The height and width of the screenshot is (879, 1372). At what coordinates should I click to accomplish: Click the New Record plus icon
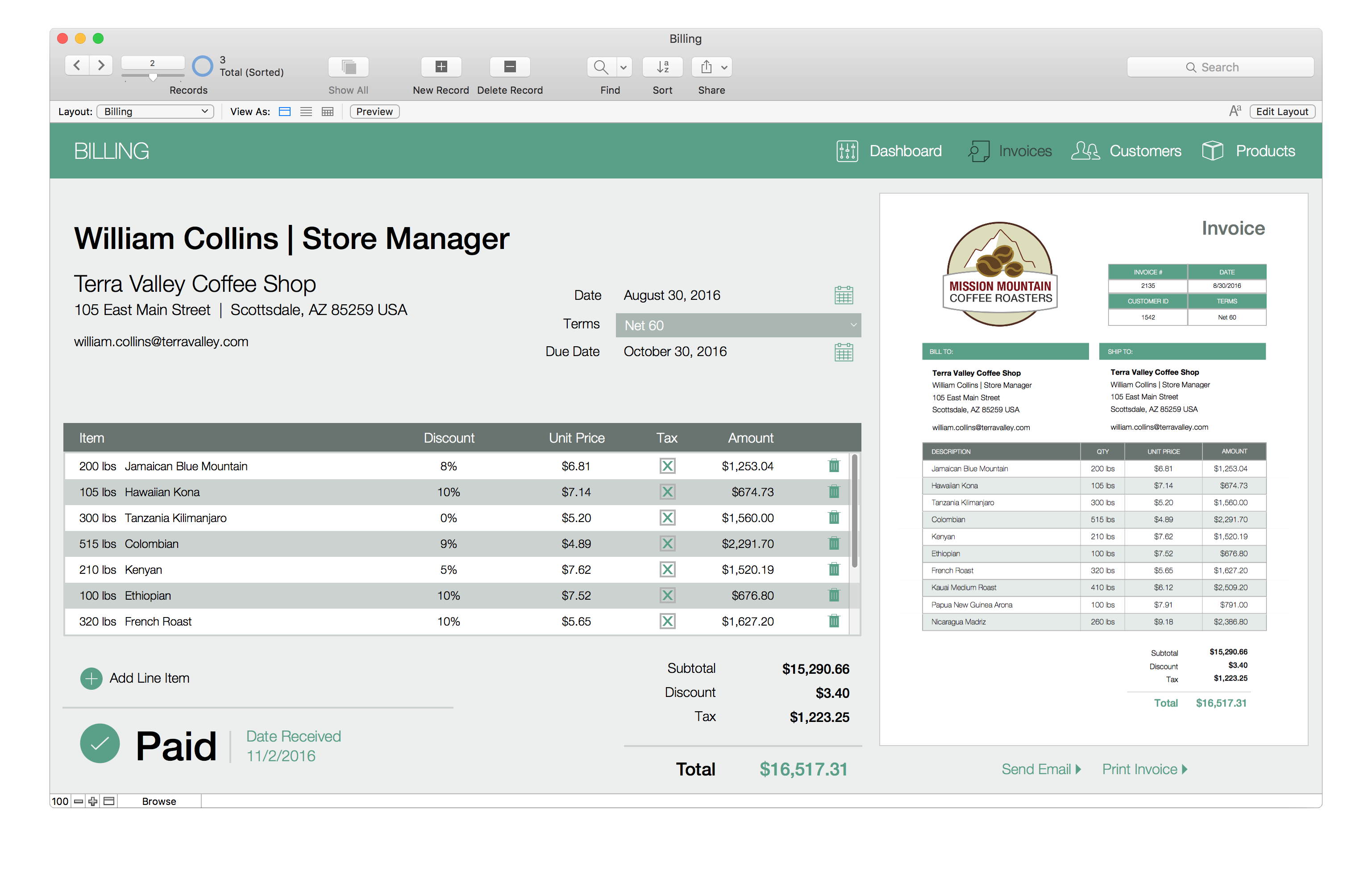441,67
